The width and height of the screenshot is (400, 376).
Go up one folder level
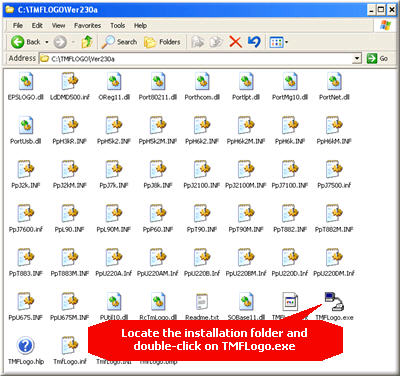coord(87,42)
